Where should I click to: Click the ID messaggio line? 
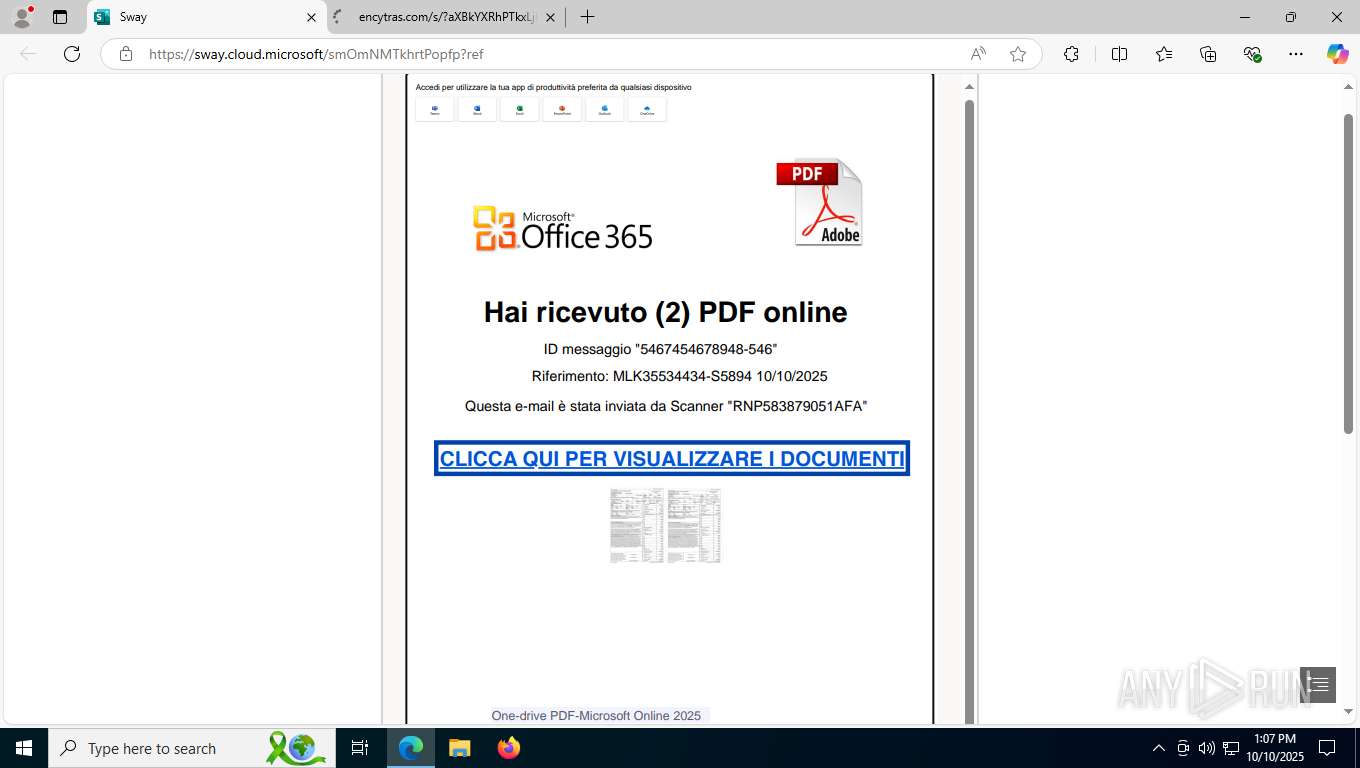660,349
